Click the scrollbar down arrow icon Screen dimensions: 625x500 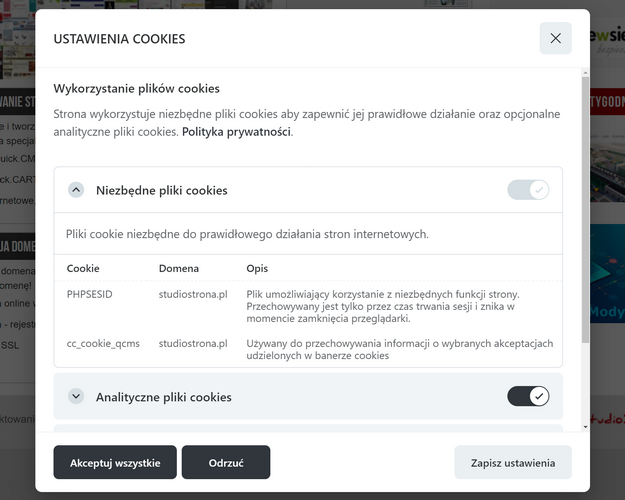[585, 427]
